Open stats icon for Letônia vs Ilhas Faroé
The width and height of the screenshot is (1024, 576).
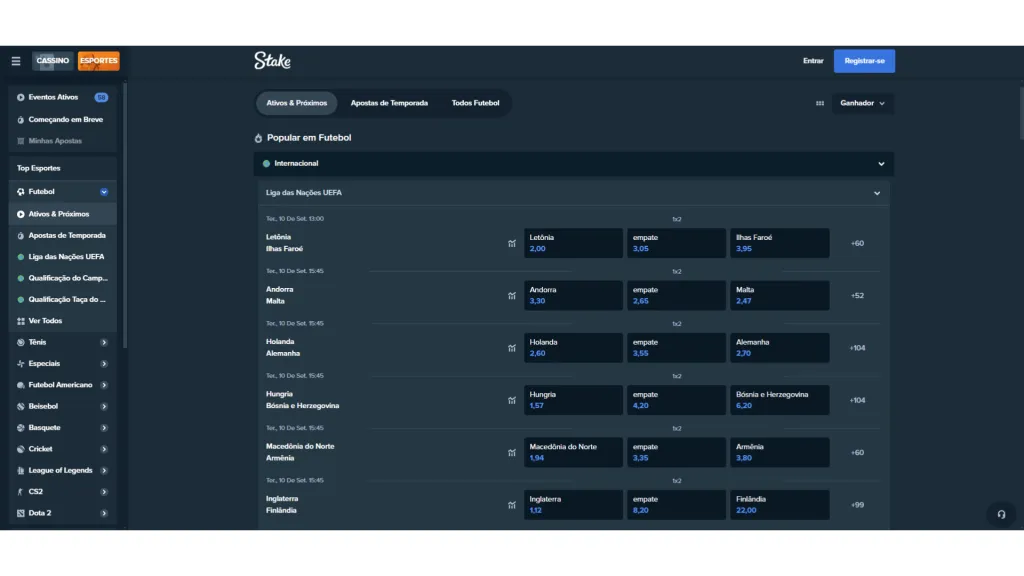pyautogui.click(x=511, y=243)
